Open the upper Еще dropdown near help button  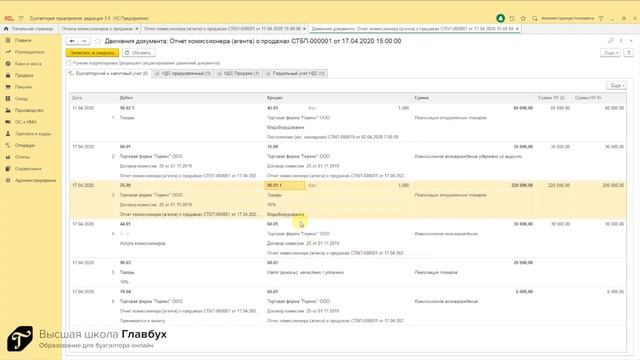[x=610, y=53]
